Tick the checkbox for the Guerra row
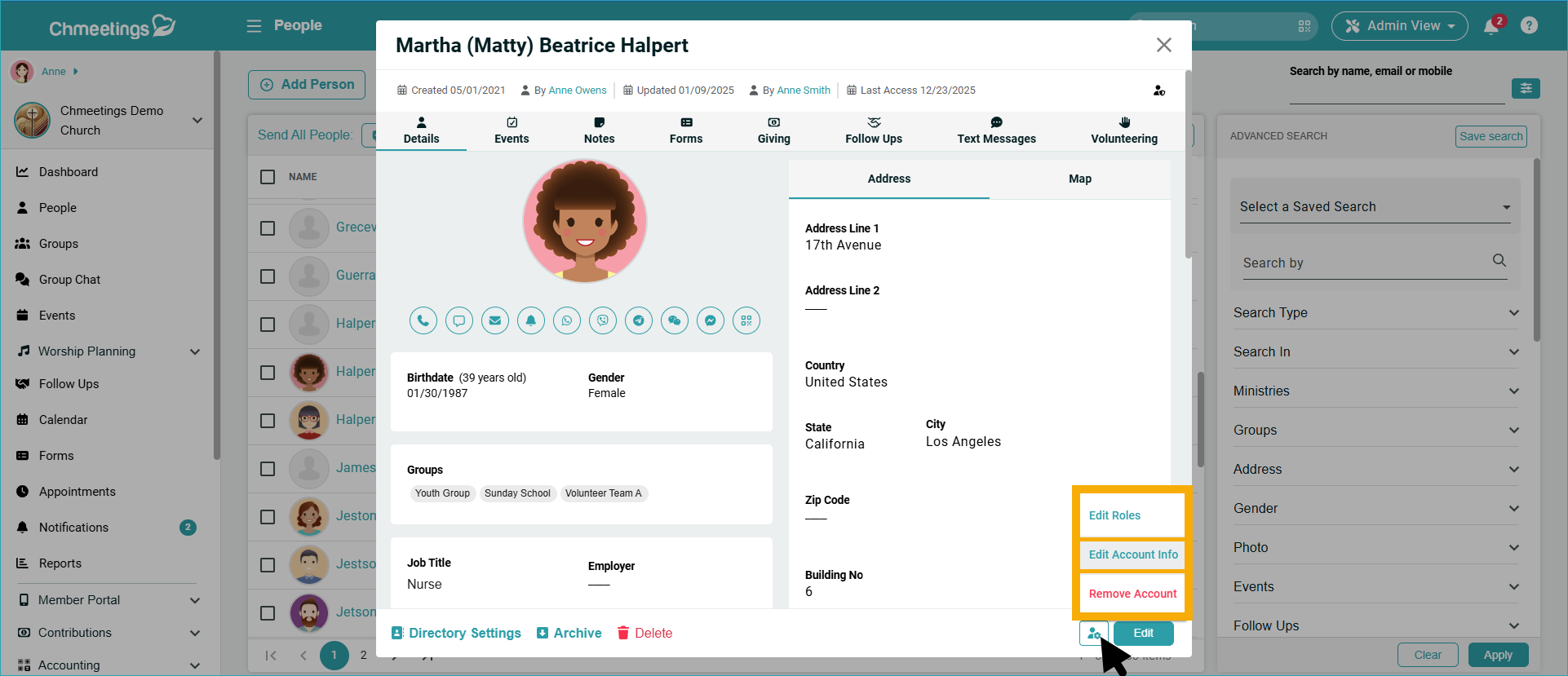Image resolution: width=1568 pixels, height=676 pixels. click(268, 276)
